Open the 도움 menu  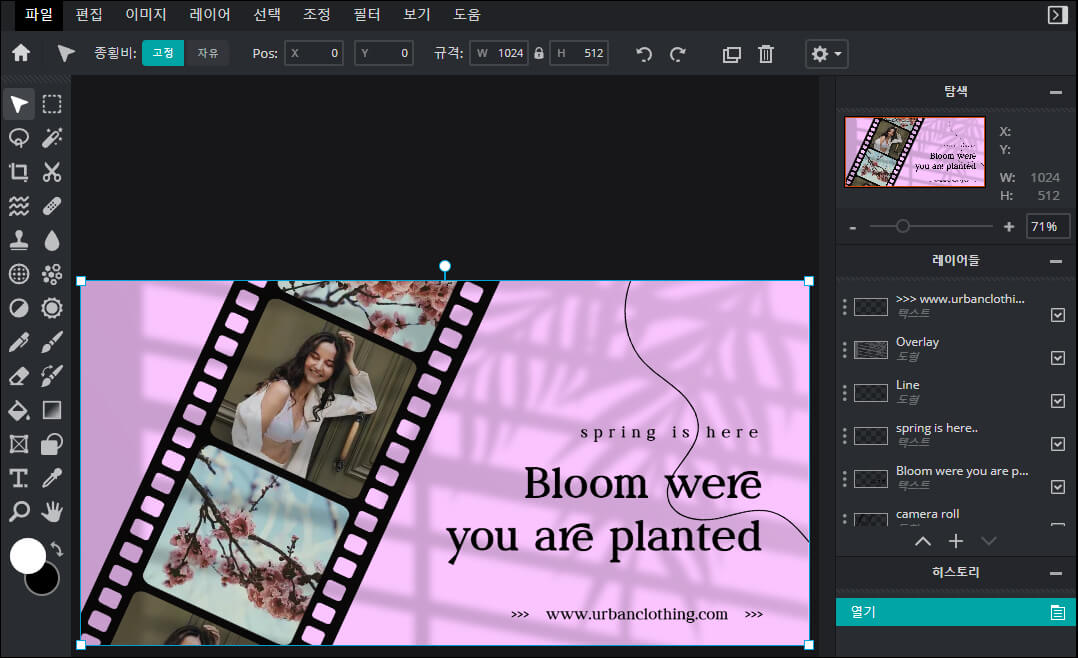[x=467, y=14]
